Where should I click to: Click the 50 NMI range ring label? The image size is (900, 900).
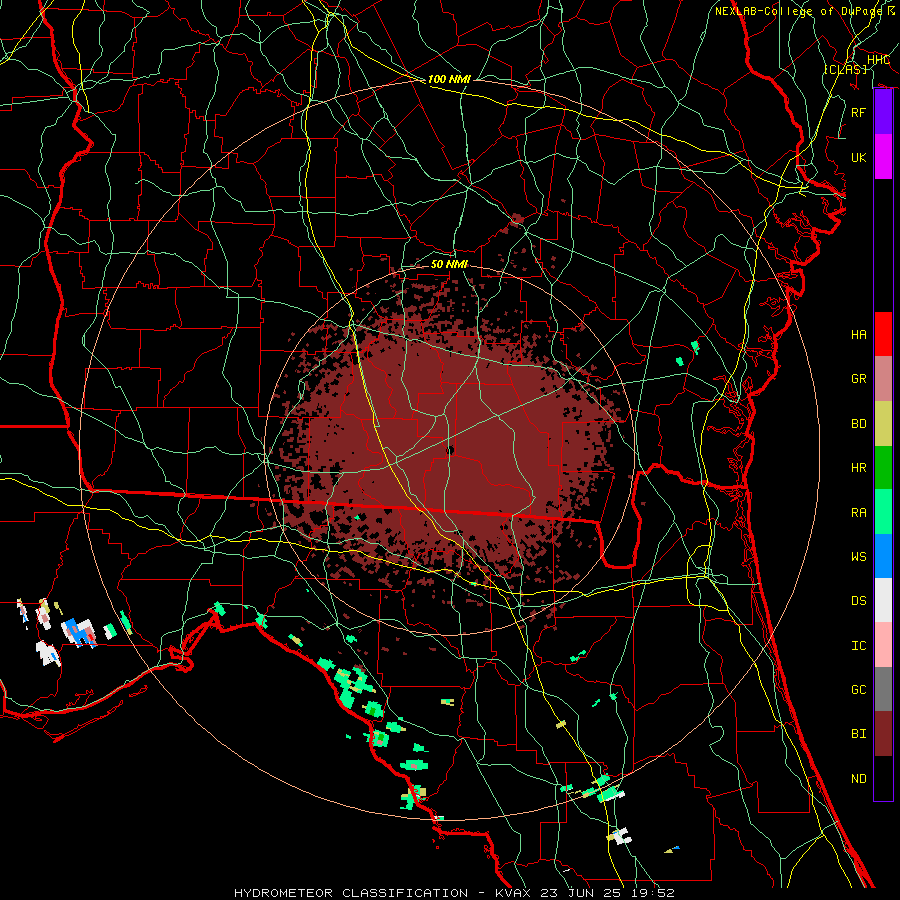pyautogui.click(x=449, y=264)
